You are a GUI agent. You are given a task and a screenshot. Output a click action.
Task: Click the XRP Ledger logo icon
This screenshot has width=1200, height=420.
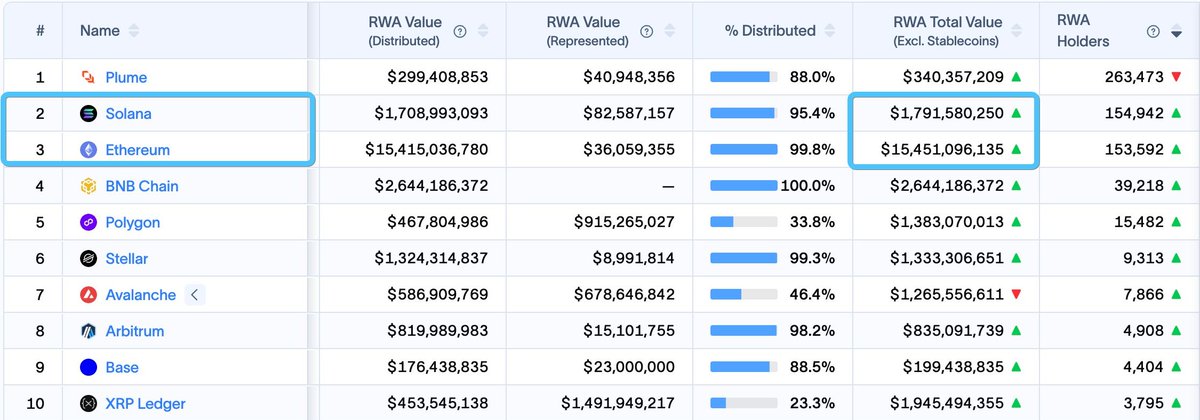[x=88, y=404]
